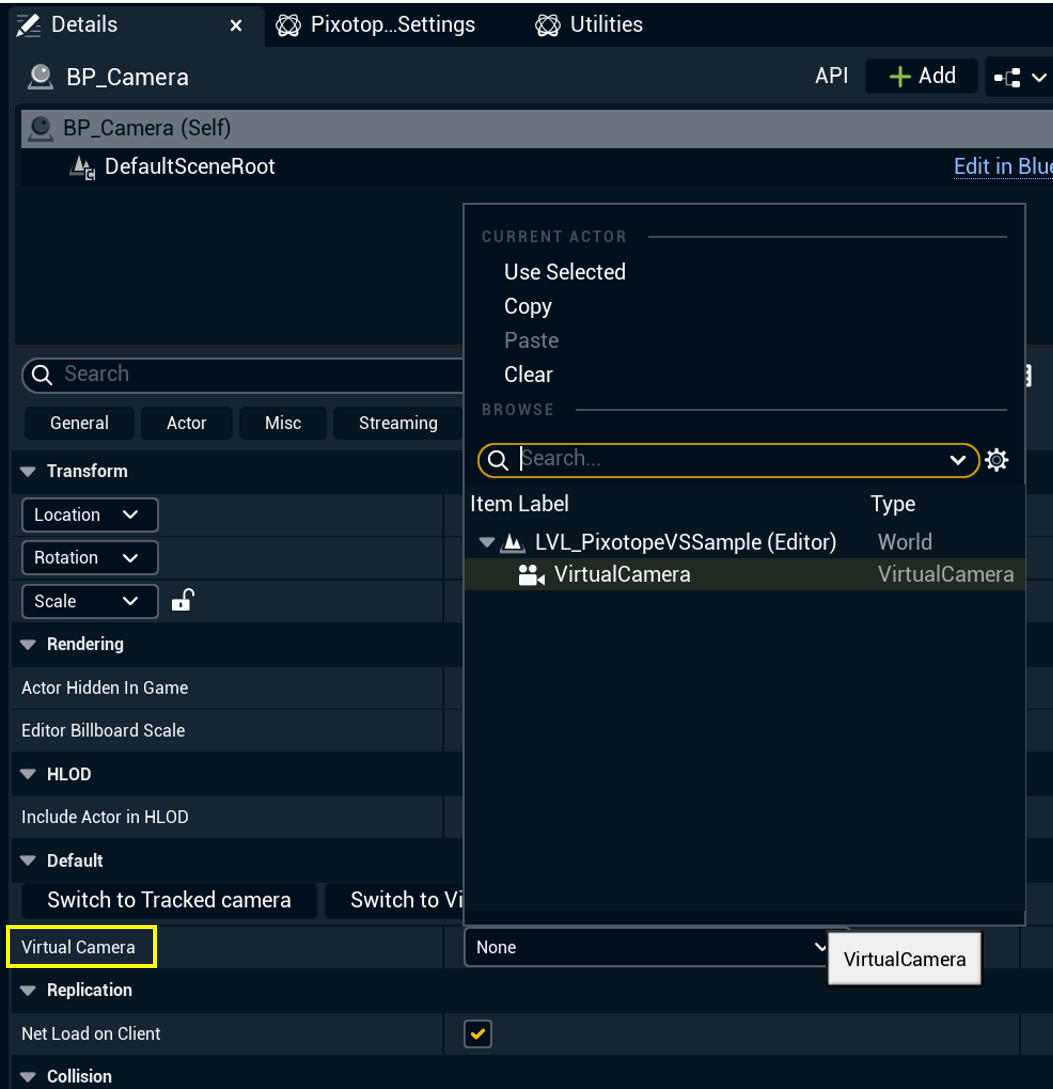Screen dimensions: 1053x1089
Task: Click the Details tab pencil icon
Action: point(28,25)
